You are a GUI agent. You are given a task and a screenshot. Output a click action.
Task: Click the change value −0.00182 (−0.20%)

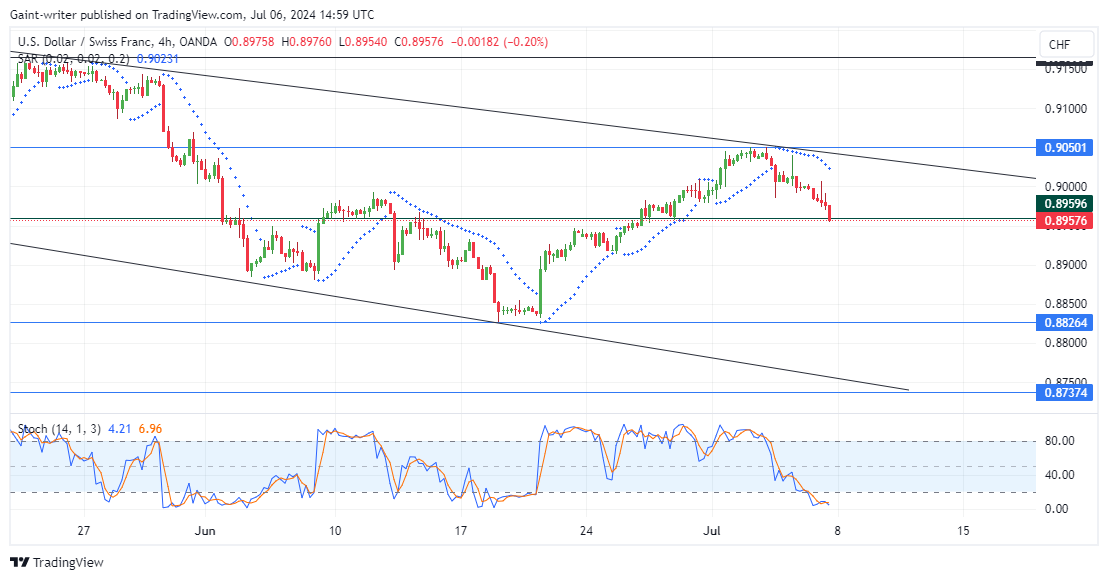498,42
